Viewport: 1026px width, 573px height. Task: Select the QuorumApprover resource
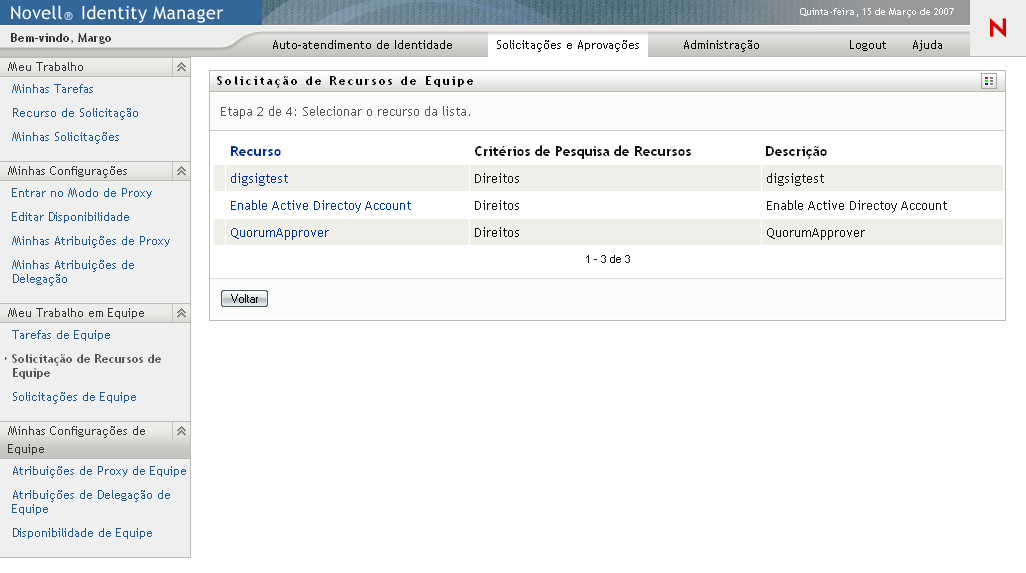click(x=279, y=233)
